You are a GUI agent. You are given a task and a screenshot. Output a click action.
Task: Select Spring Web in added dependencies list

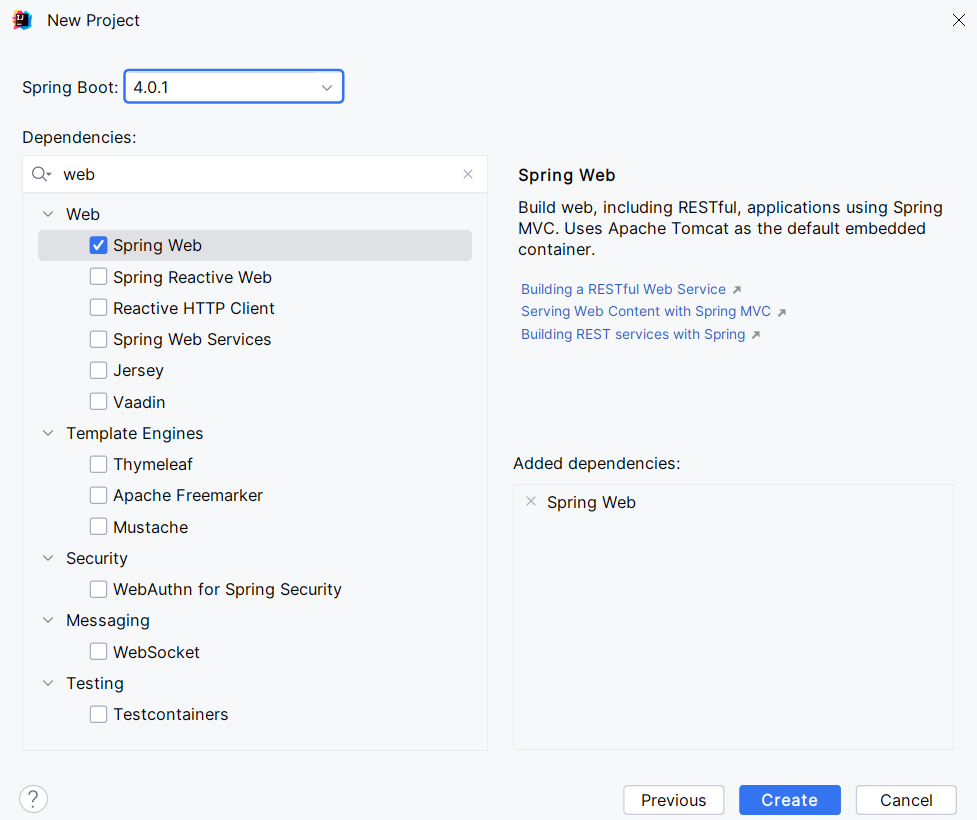591,502
